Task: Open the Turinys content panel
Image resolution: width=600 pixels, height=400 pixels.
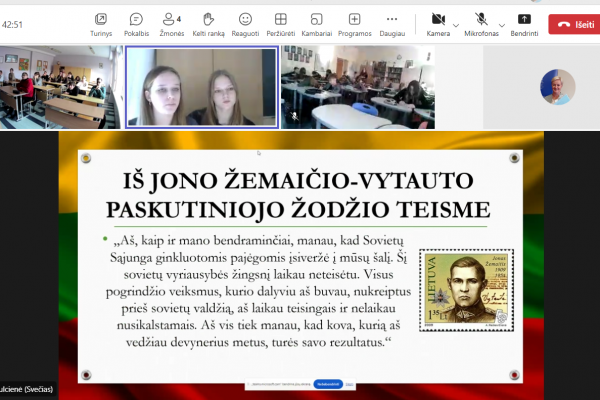Action: (101, 25)
